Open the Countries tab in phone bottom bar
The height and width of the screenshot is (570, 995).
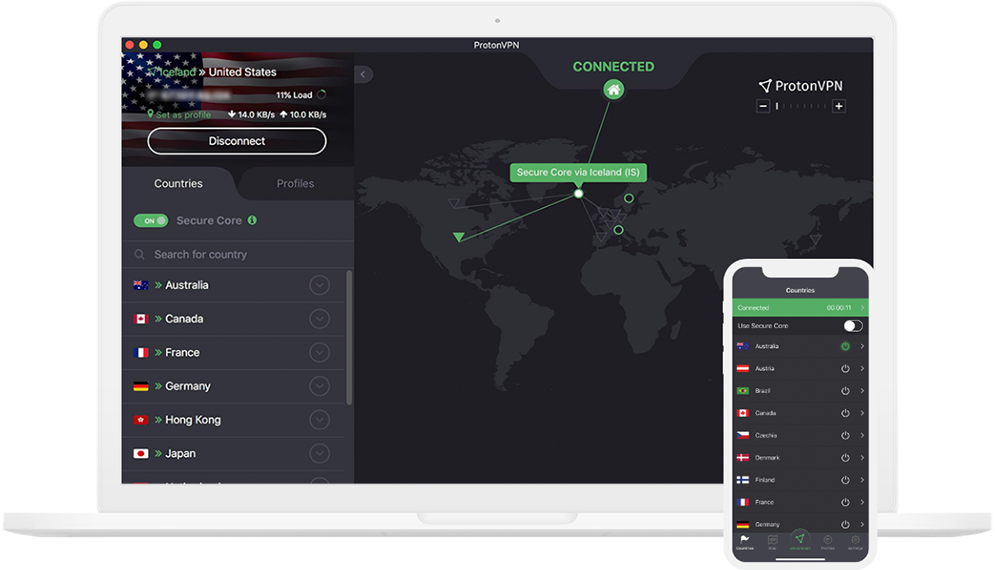click(745, 542)
